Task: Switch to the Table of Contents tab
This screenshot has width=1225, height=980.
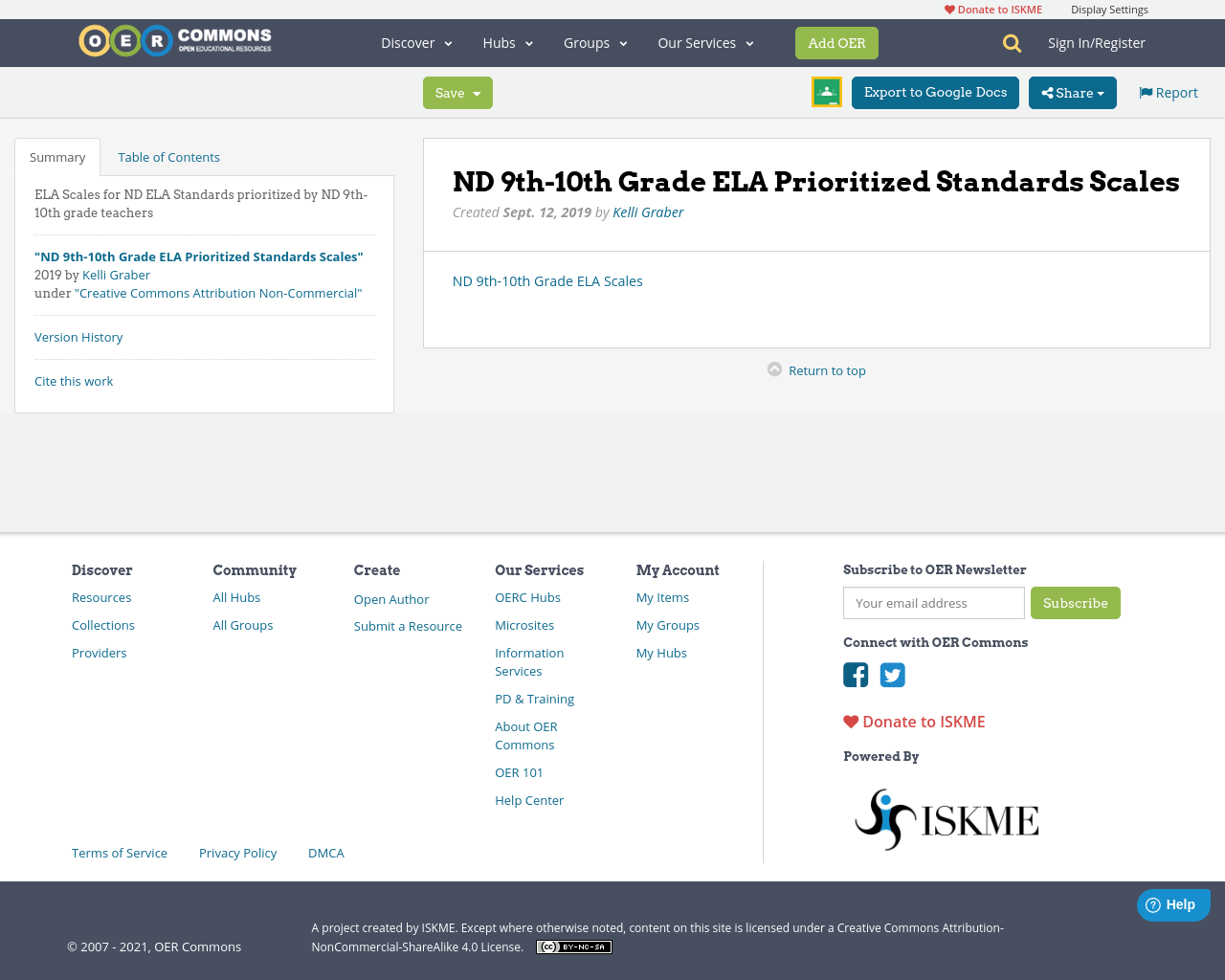Action: point(167,156)
